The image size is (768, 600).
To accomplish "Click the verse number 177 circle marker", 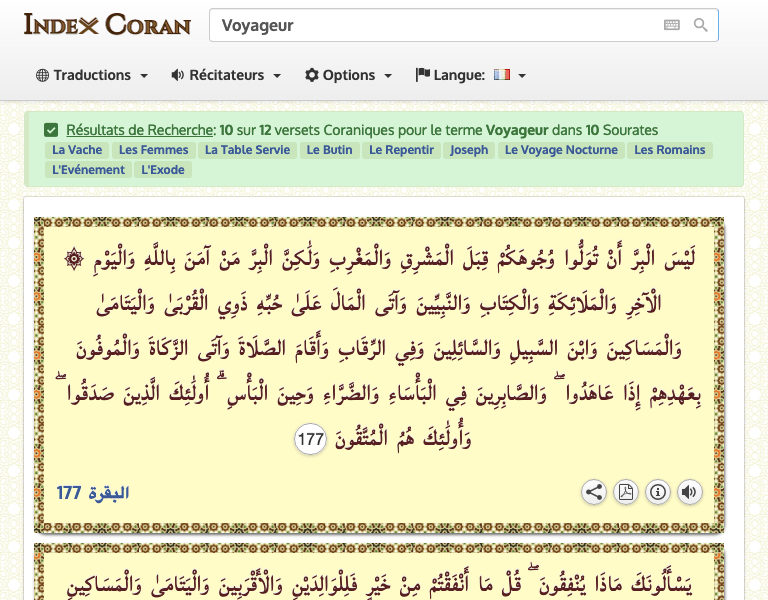I will coord(311,438).
